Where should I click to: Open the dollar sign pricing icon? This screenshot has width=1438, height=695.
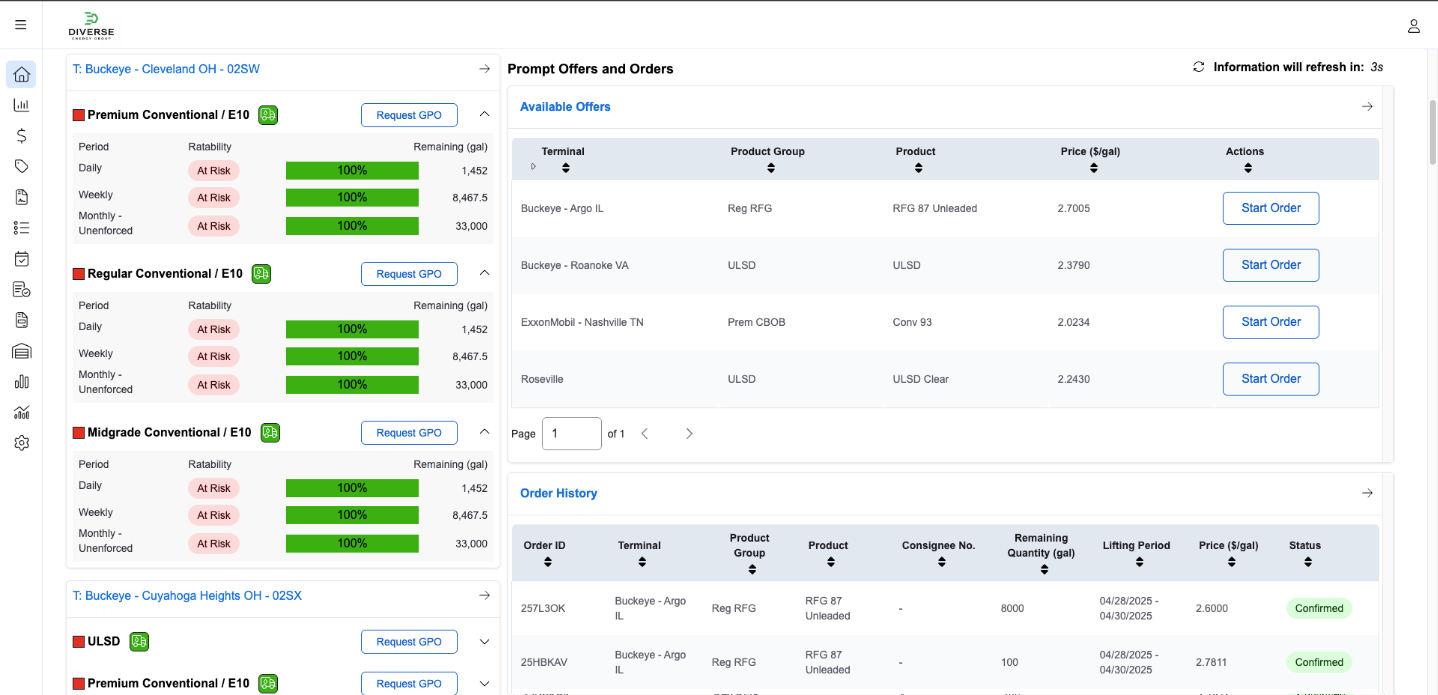click(x=21, y=136)
